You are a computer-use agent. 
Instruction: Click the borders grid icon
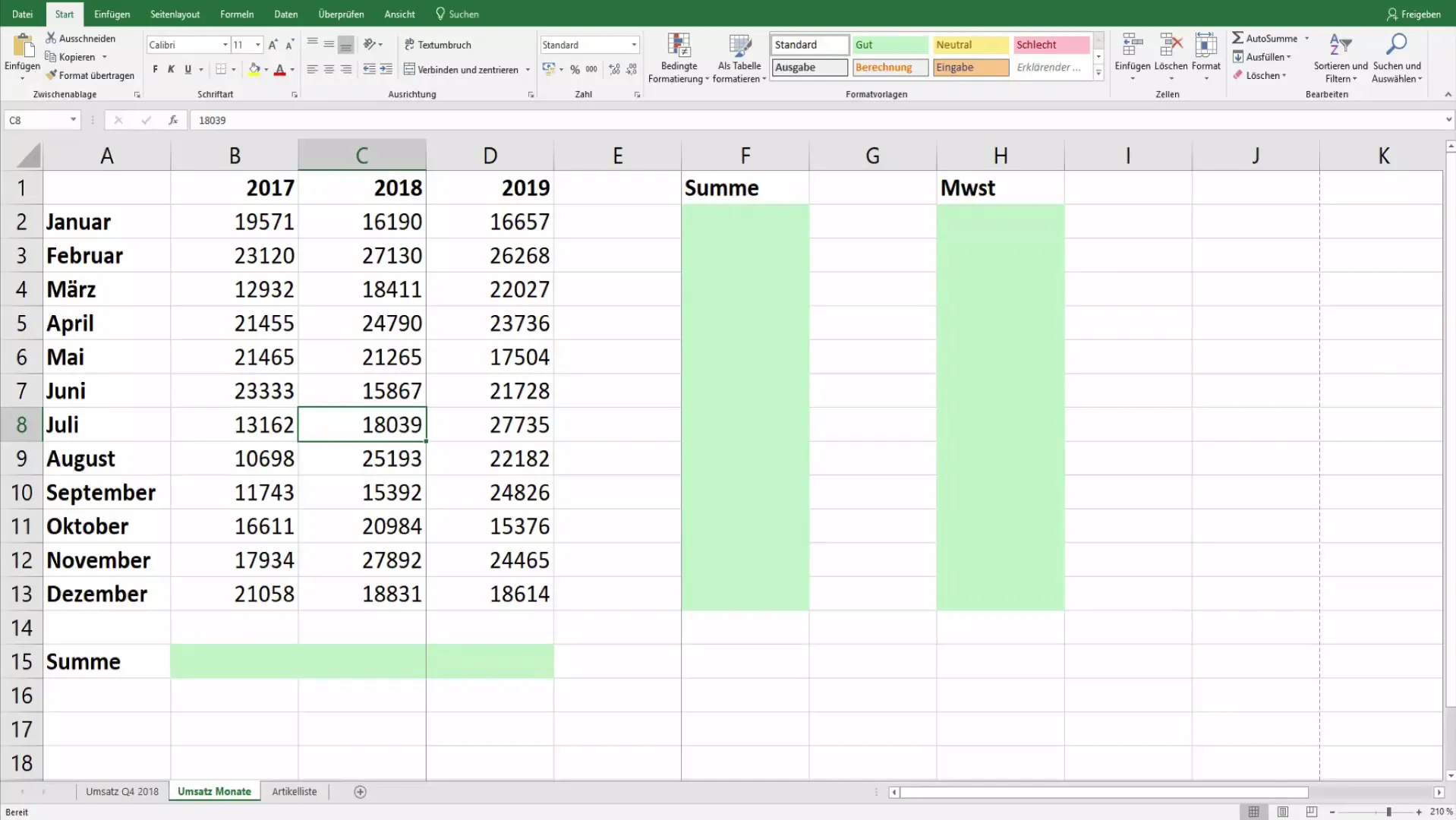click(x=221, y=69)
